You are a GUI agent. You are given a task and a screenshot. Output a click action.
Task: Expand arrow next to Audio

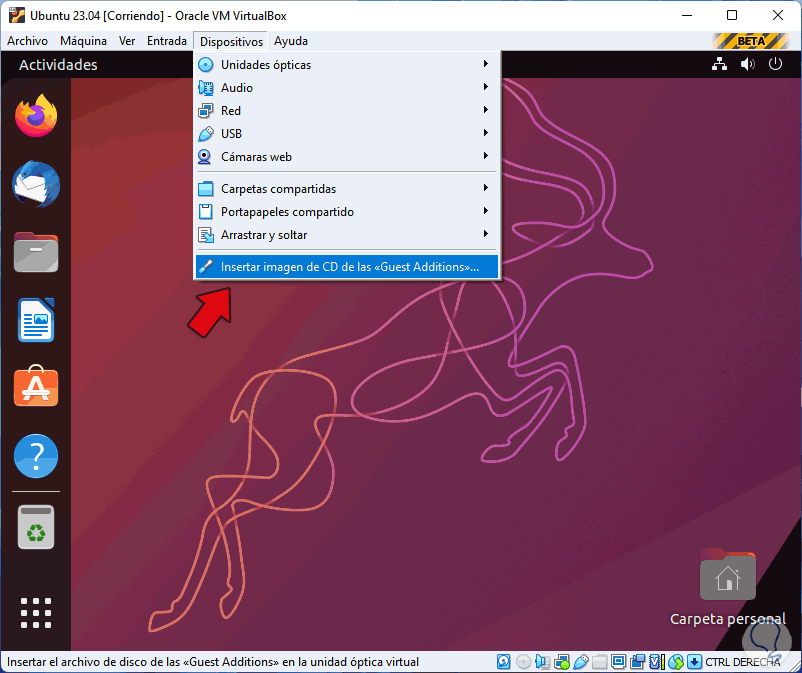(485, 87)
